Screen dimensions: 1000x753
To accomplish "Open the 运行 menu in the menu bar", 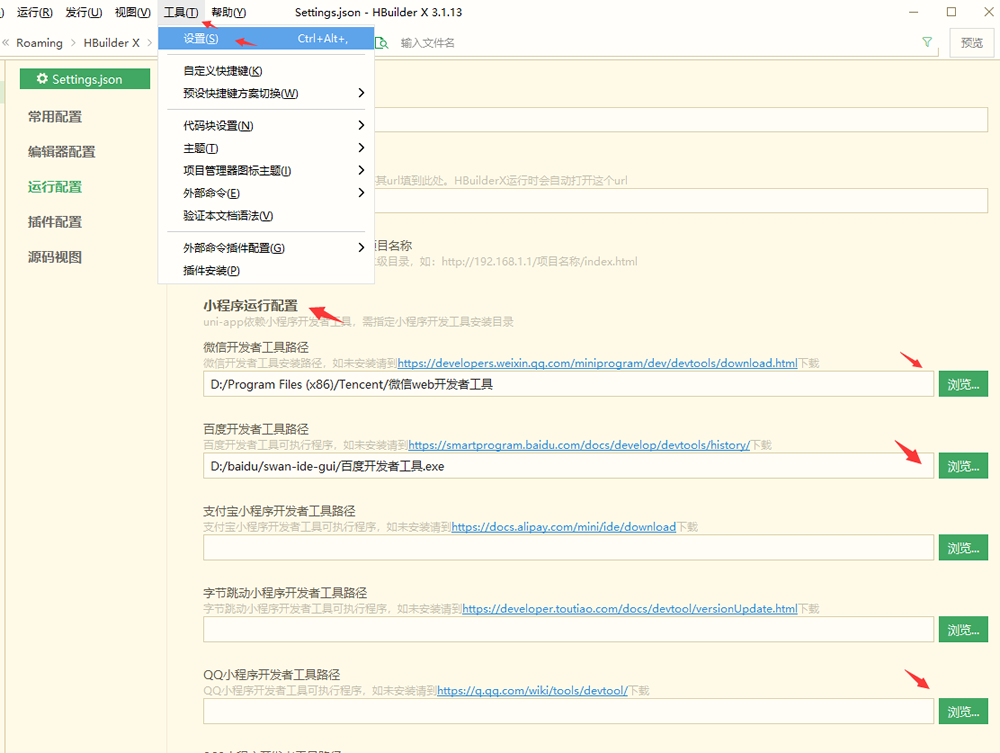I will coord(35,12).
